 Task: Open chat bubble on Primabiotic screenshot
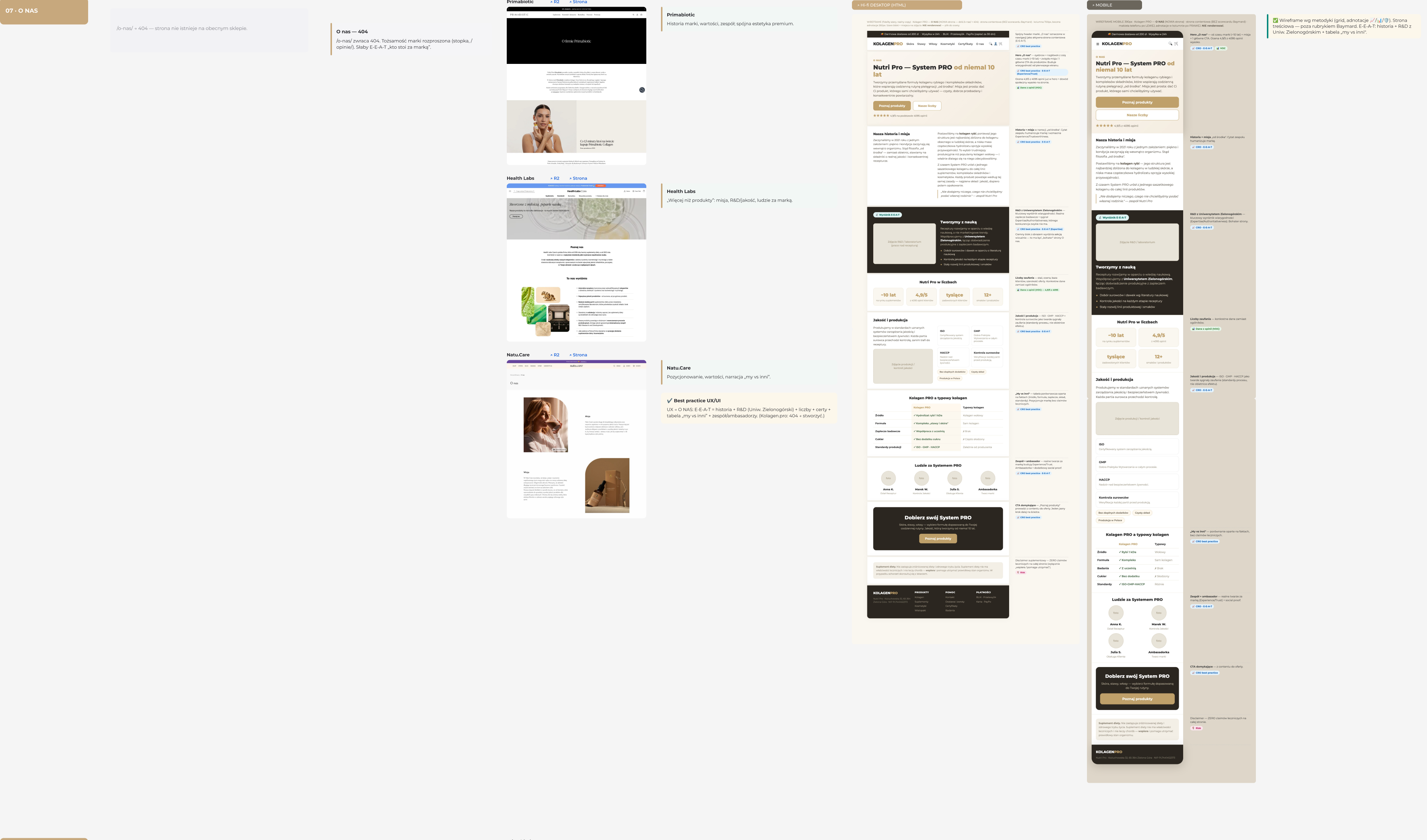(642, 90)
